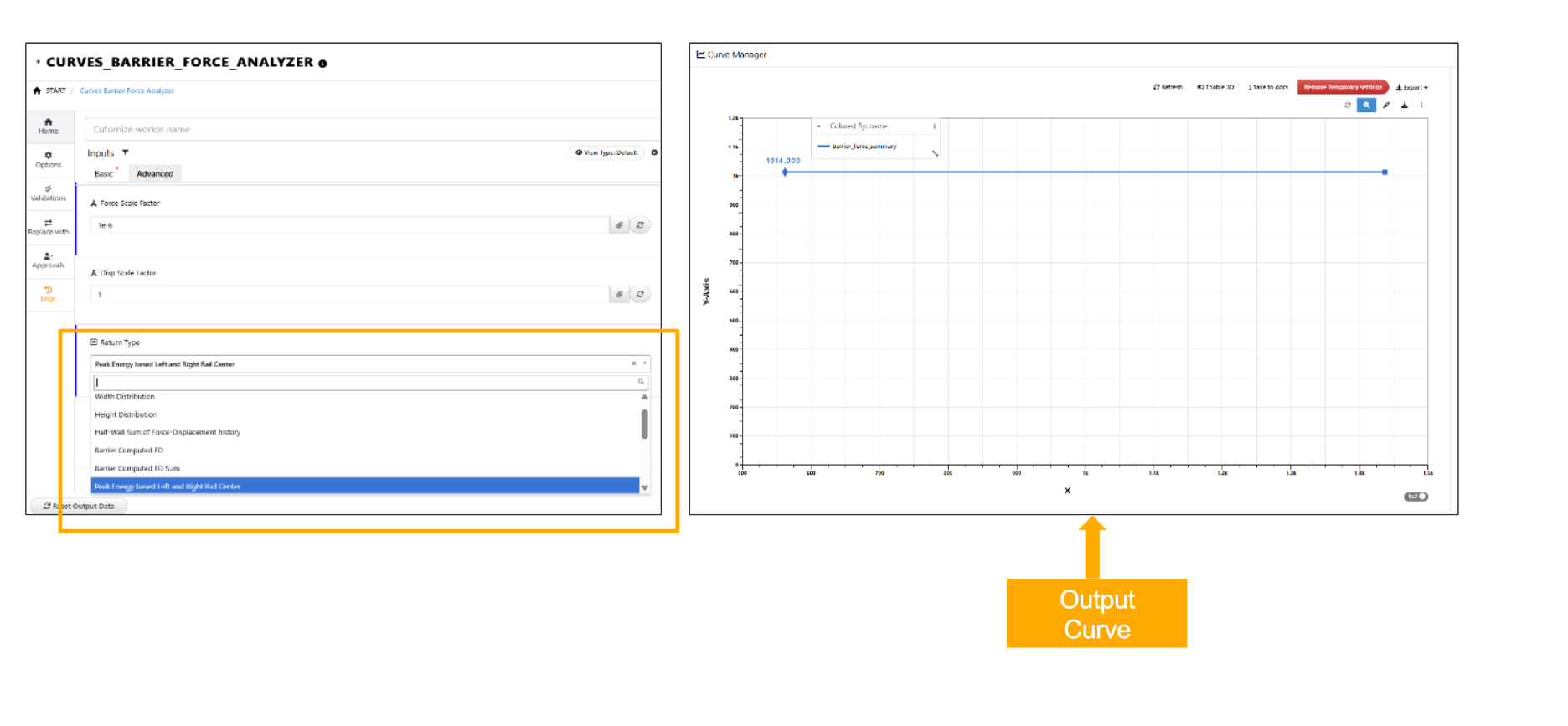
Task: Click Remove Temporary settings button
Action: [1343, 87]
